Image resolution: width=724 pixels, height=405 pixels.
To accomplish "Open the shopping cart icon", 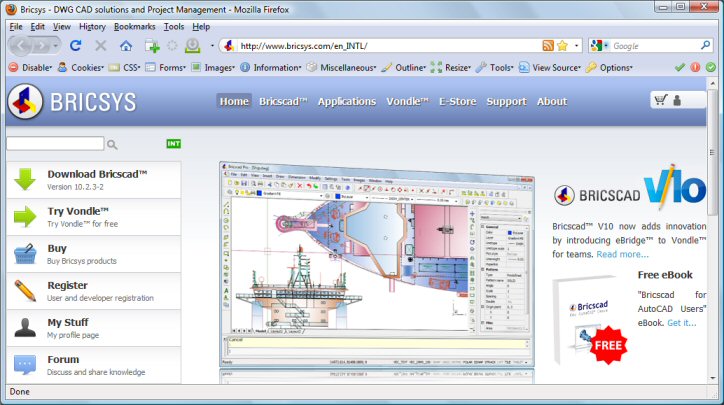I will click(x=661, y=99).
